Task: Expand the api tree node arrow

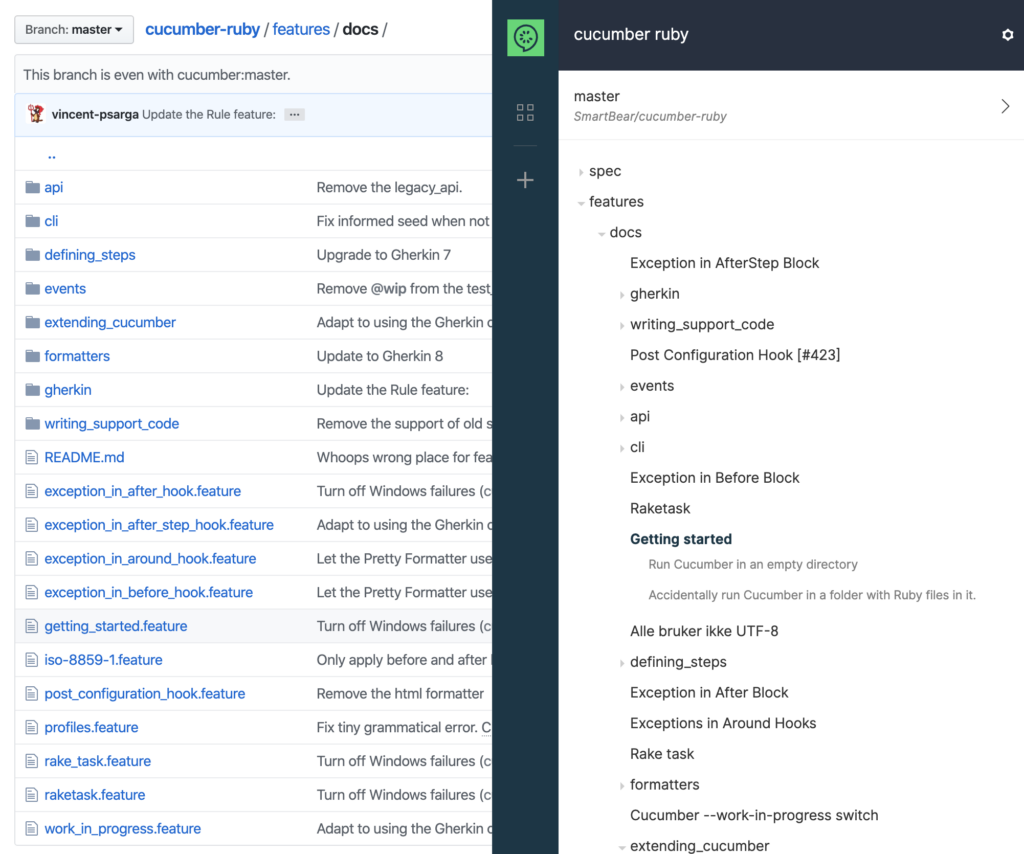Action: point(622,417)
